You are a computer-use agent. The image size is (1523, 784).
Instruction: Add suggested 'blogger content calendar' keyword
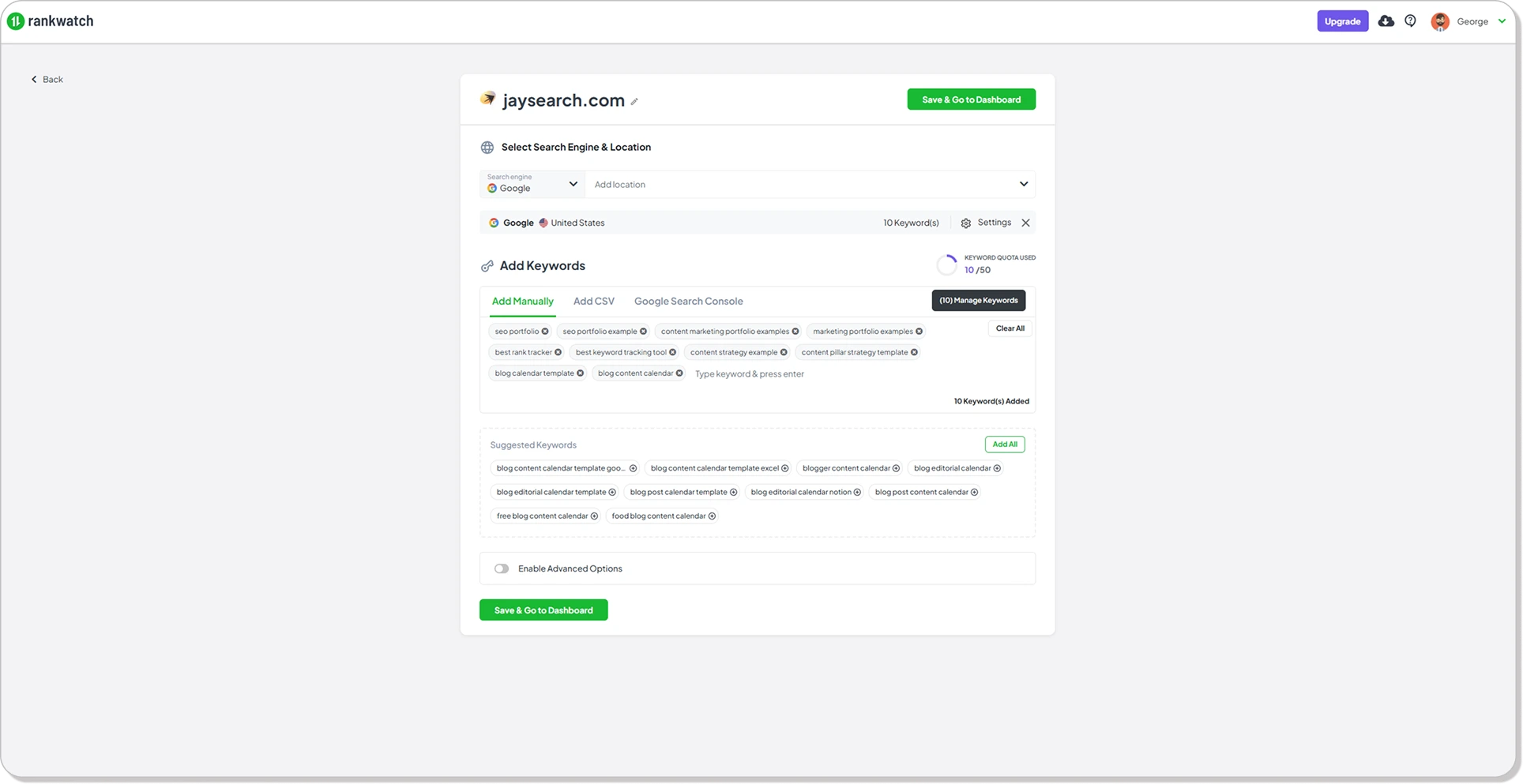896,468
